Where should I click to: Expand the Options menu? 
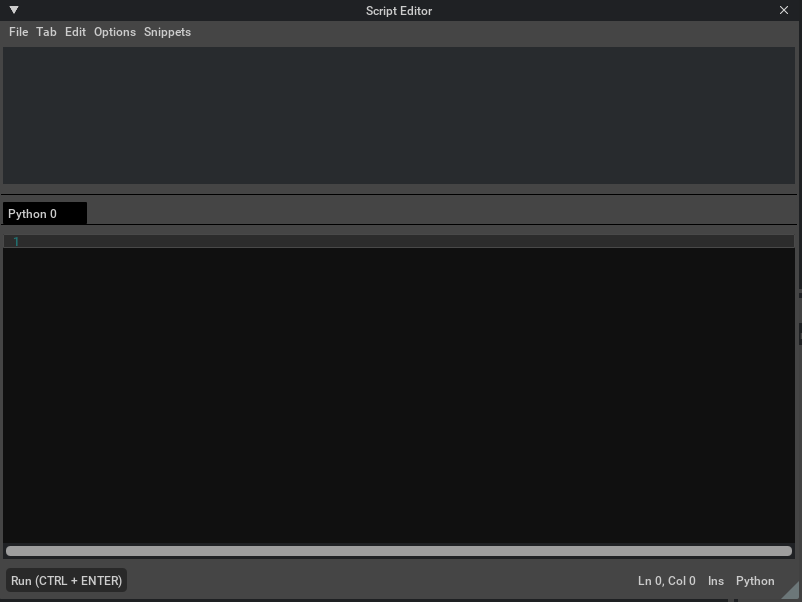115,32
